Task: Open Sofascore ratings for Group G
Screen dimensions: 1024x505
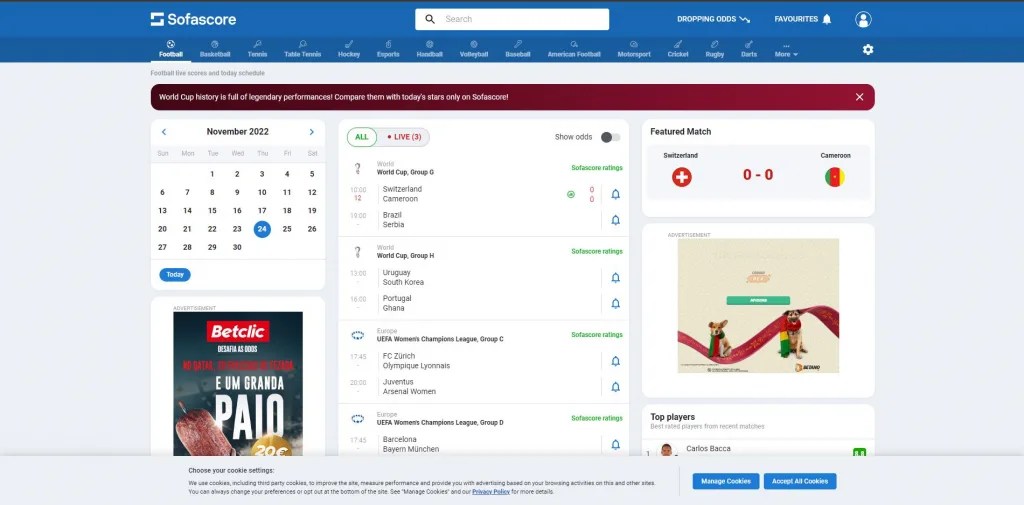Action: click(x=597, y=168)
